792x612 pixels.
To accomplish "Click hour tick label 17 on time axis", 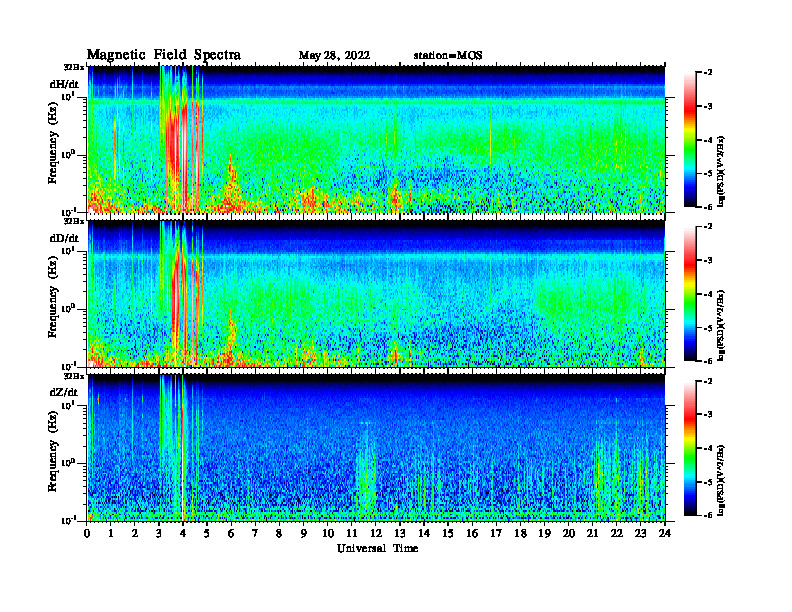I will (496, 533).
